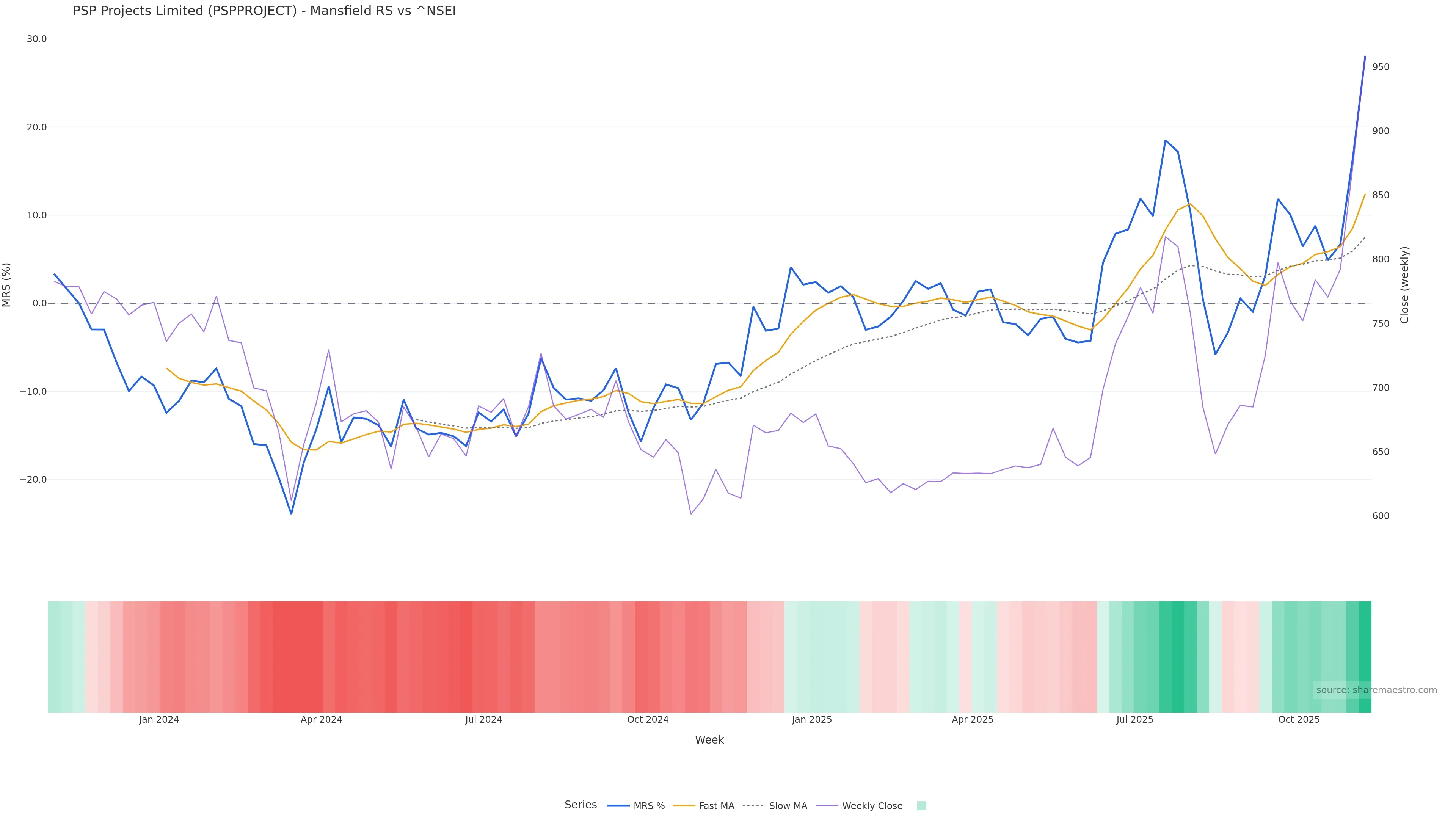Click the Jan 2024 x-axis tick label
The image size is (1456, 819).
pyautogui.click(x=159, y=720)
